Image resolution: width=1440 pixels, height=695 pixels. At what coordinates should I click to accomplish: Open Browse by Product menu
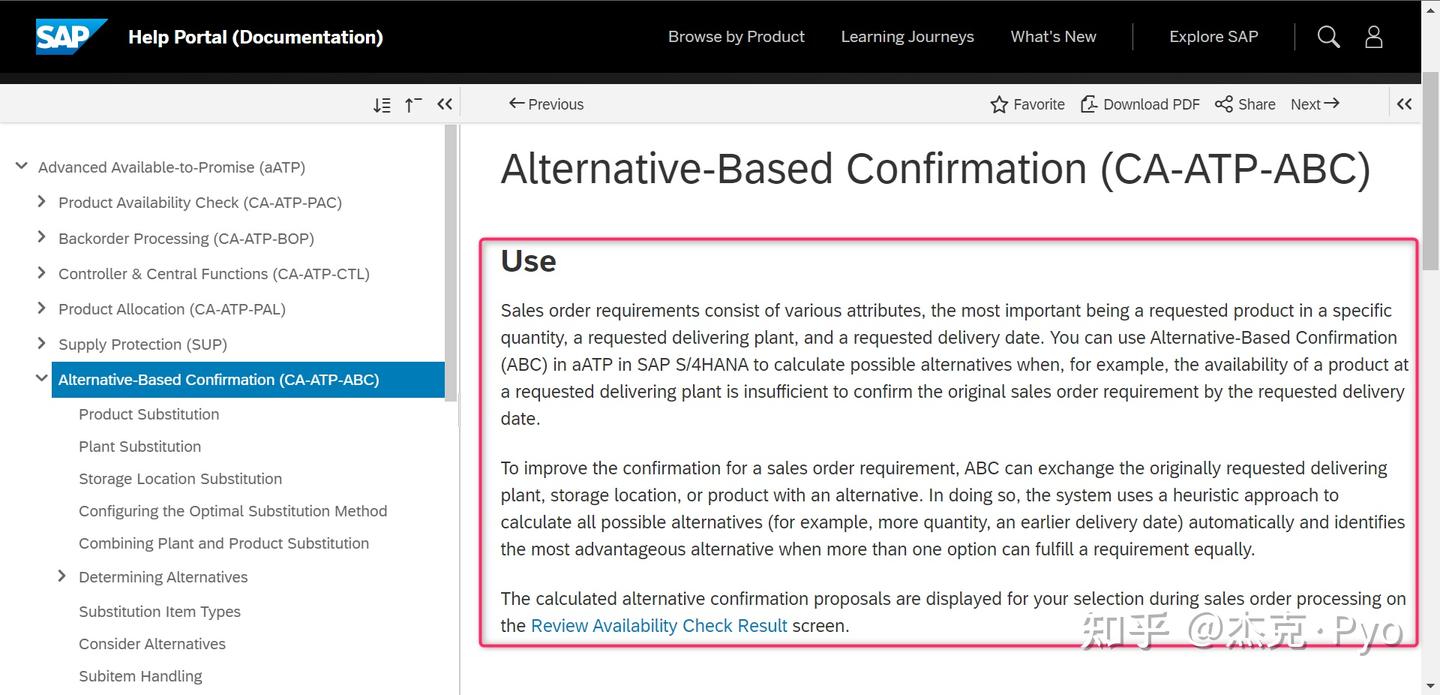tap(736, 36)
